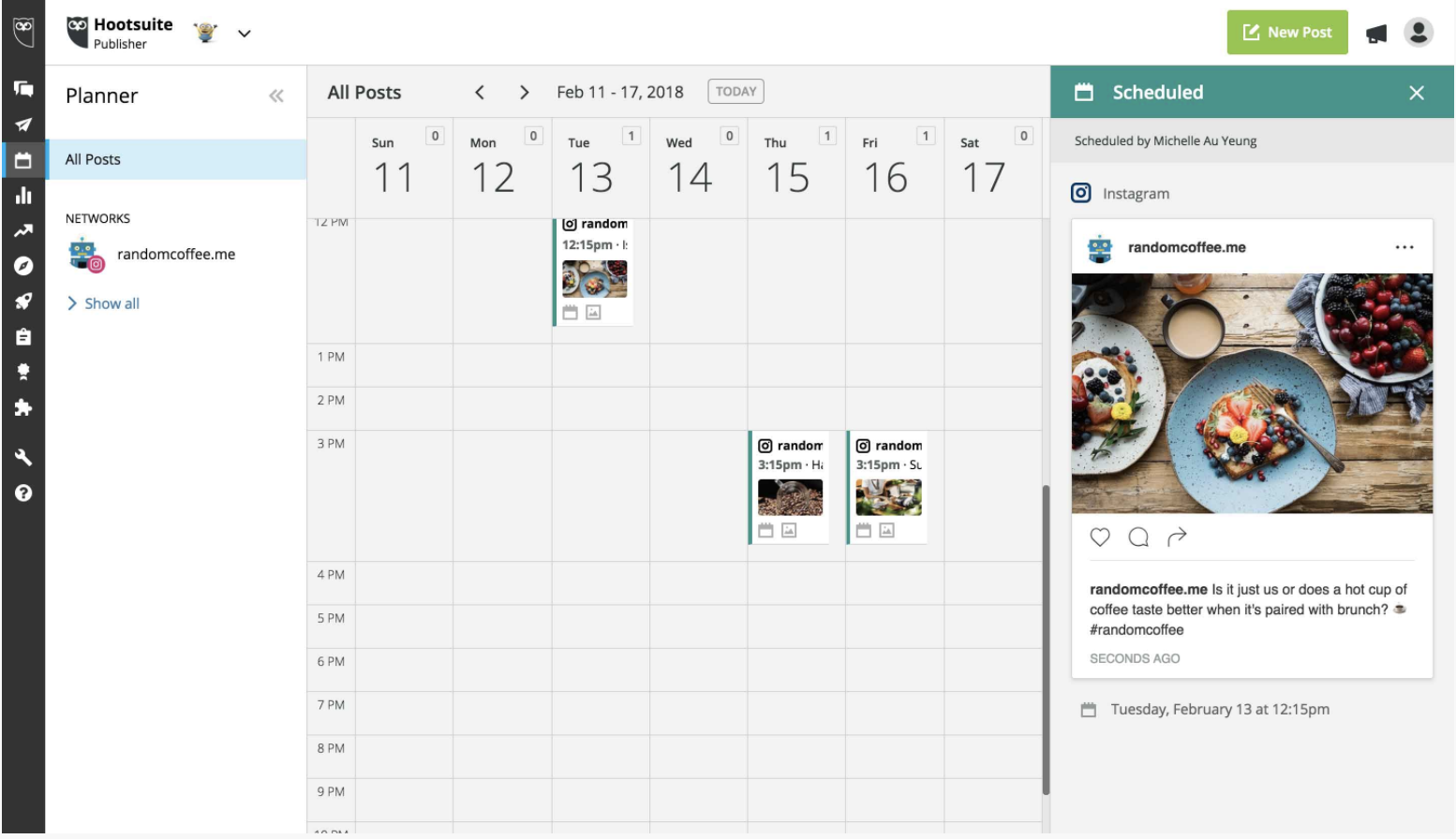Click the randomcoffee.me name in post preview
The height and width of the screenshot is (839, 1456).
(1187, 247)
